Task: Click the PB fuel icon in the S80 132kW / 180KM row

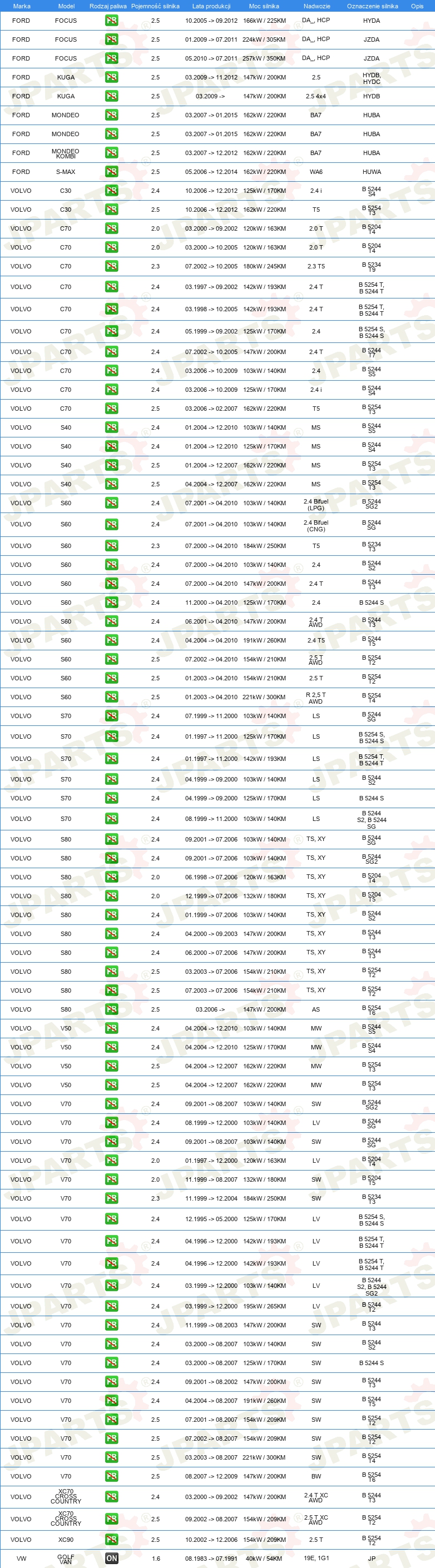Action: pos(111,896)
